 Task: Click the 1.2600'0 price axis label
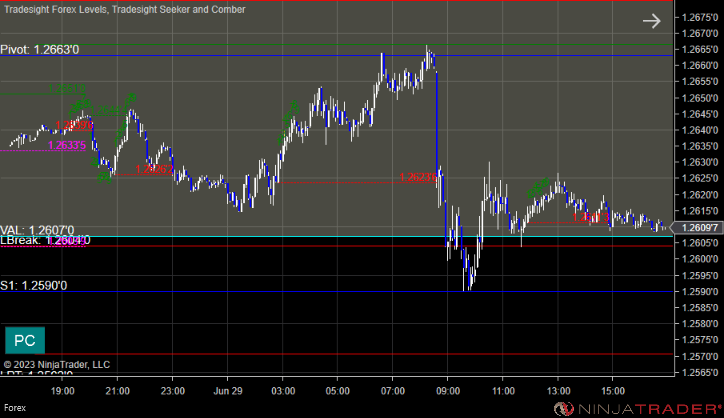(700, 259)
